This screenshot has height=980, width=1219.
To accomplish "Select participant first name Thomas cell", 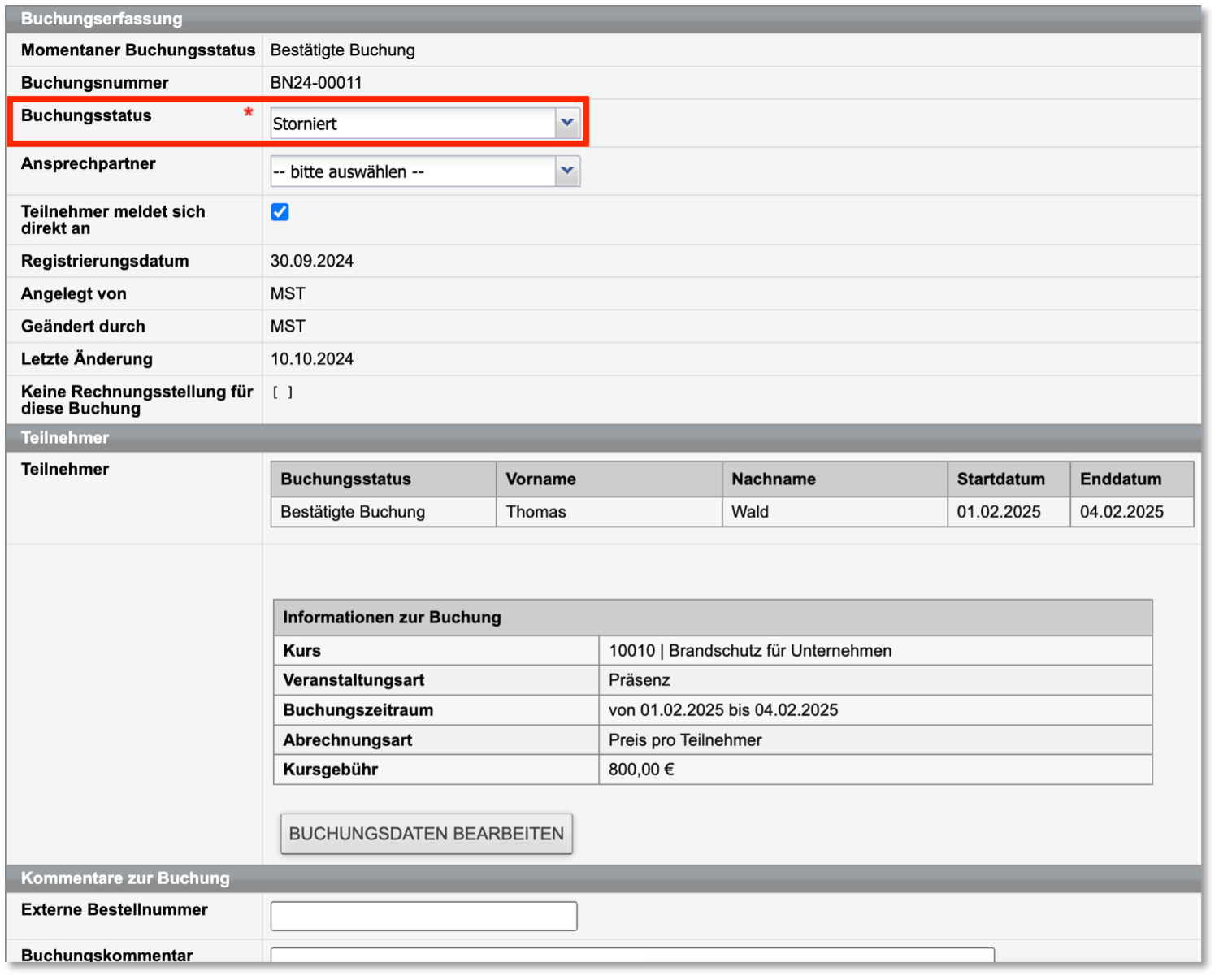I will (x=536, y=512).
